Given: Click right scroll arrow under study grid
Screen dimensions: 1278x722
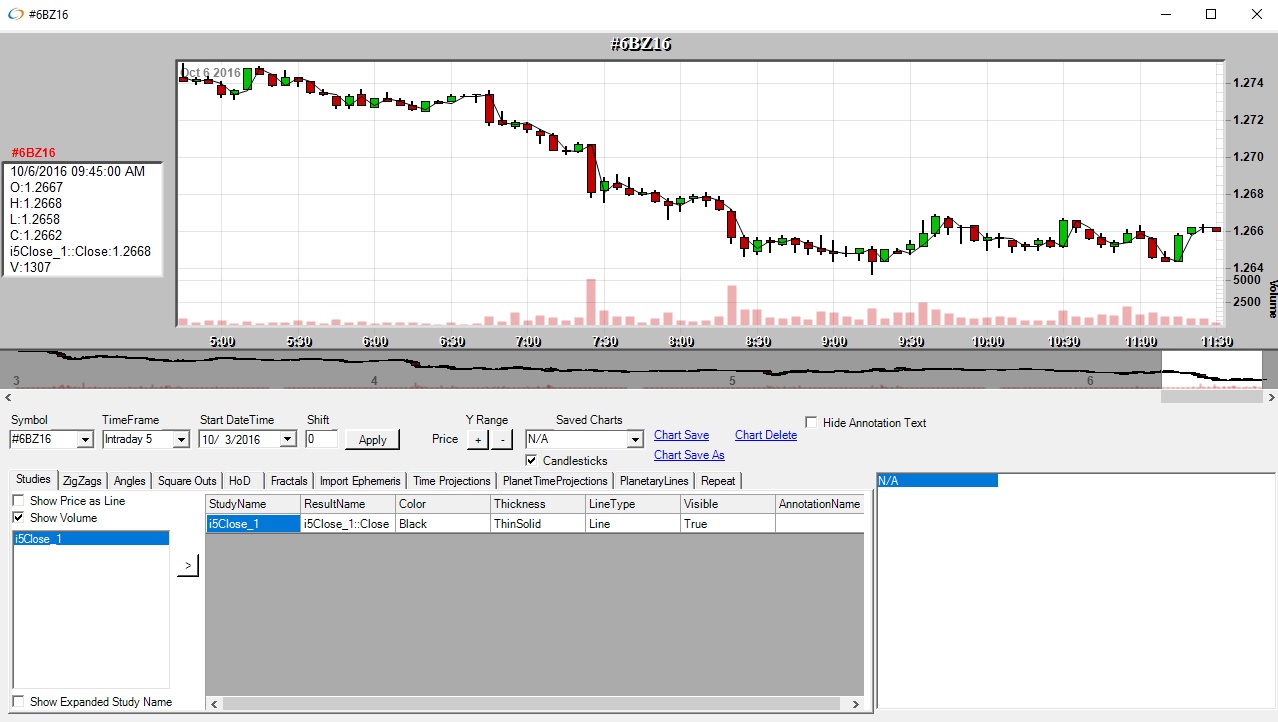Looking at the screenshot, I should (x=856, y=704).
